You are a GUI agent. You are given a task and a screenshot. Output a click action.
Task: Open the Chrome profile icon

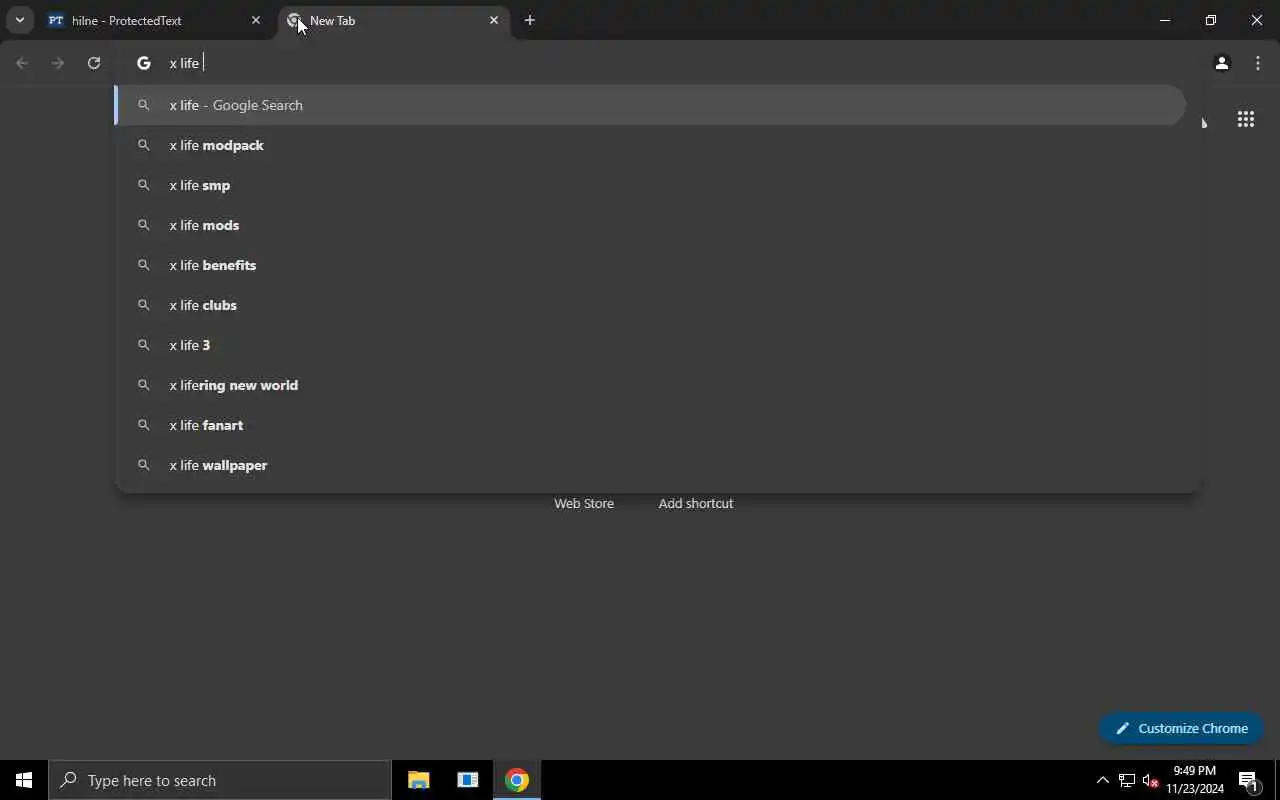[1221, 63]
